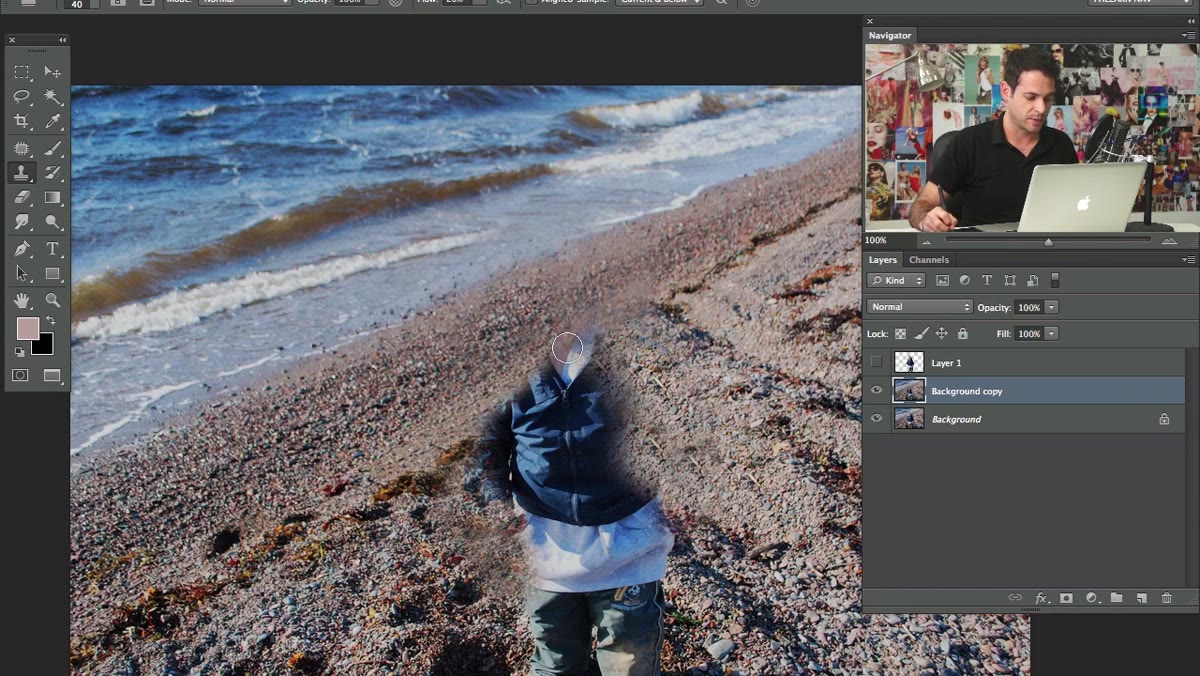Change the screen mode from toolbox
Screen dimensions: 1200x676
coord(52,376)
